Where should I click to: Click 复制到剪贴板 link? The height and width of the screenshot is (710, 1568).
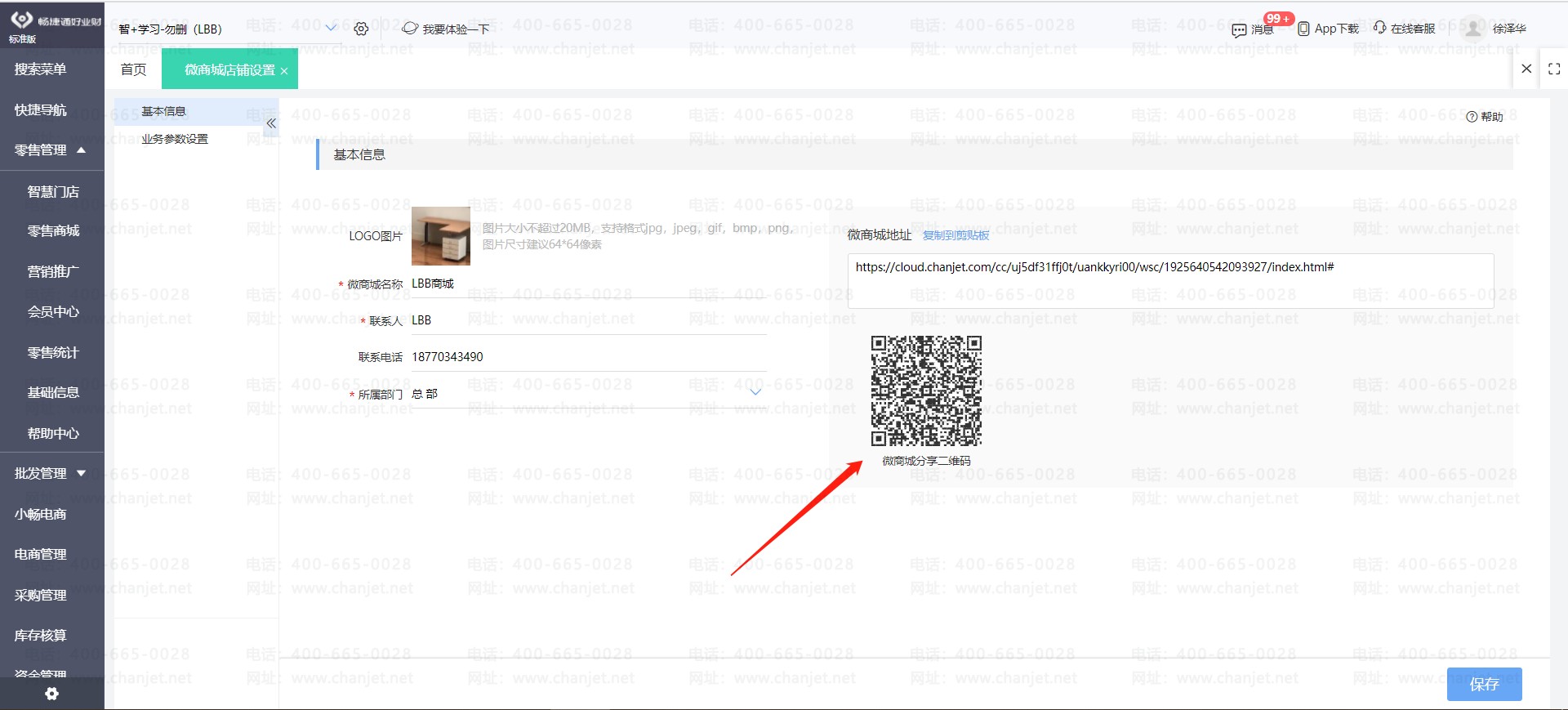(x=956, y=235)
